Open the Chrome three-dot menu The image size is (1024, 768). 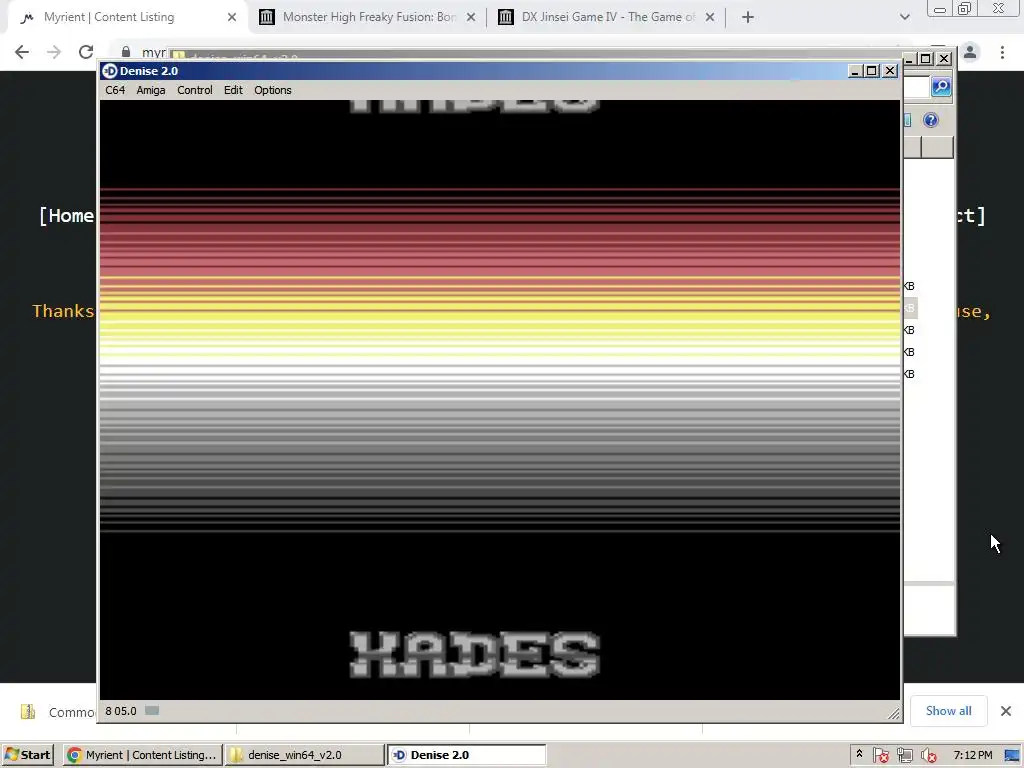[x=1002, y=52]
